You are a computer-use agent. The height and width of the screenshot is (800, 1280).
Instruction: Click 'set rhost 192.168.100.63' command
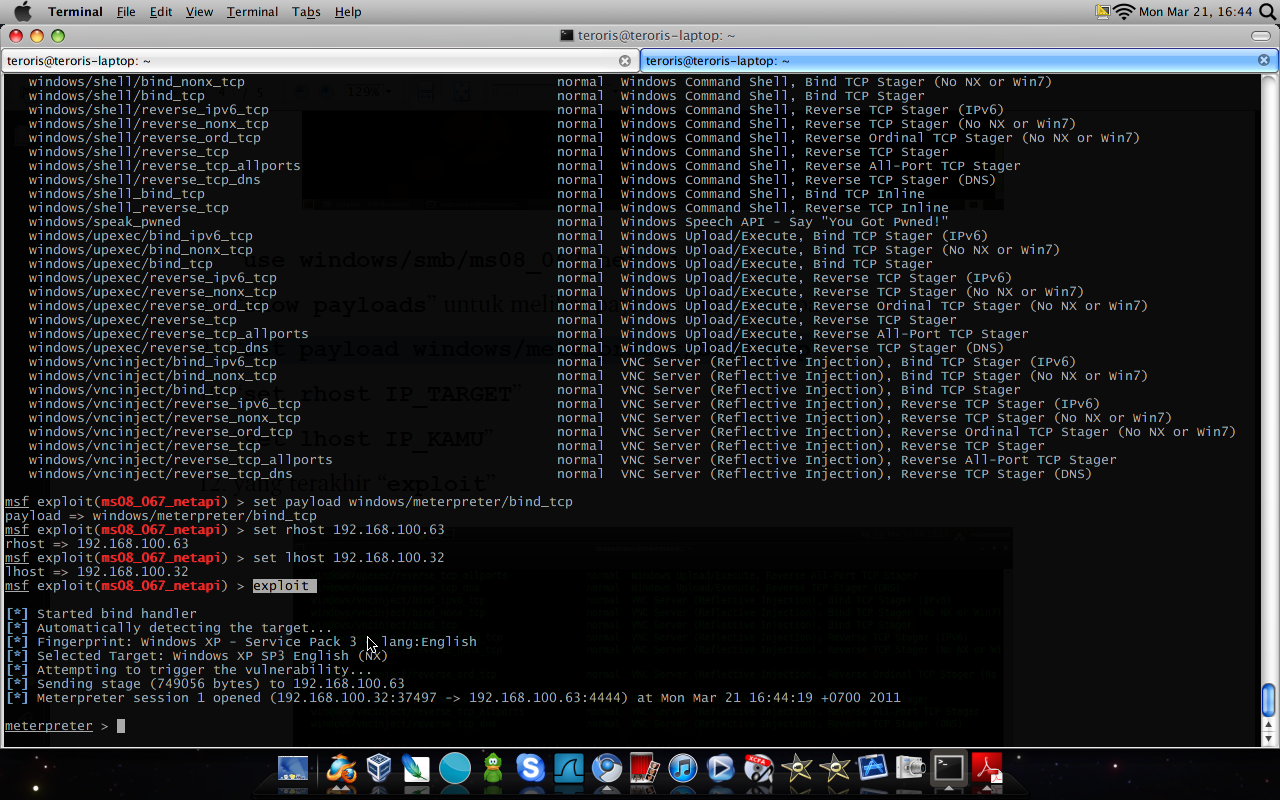(x=349, y=530)
